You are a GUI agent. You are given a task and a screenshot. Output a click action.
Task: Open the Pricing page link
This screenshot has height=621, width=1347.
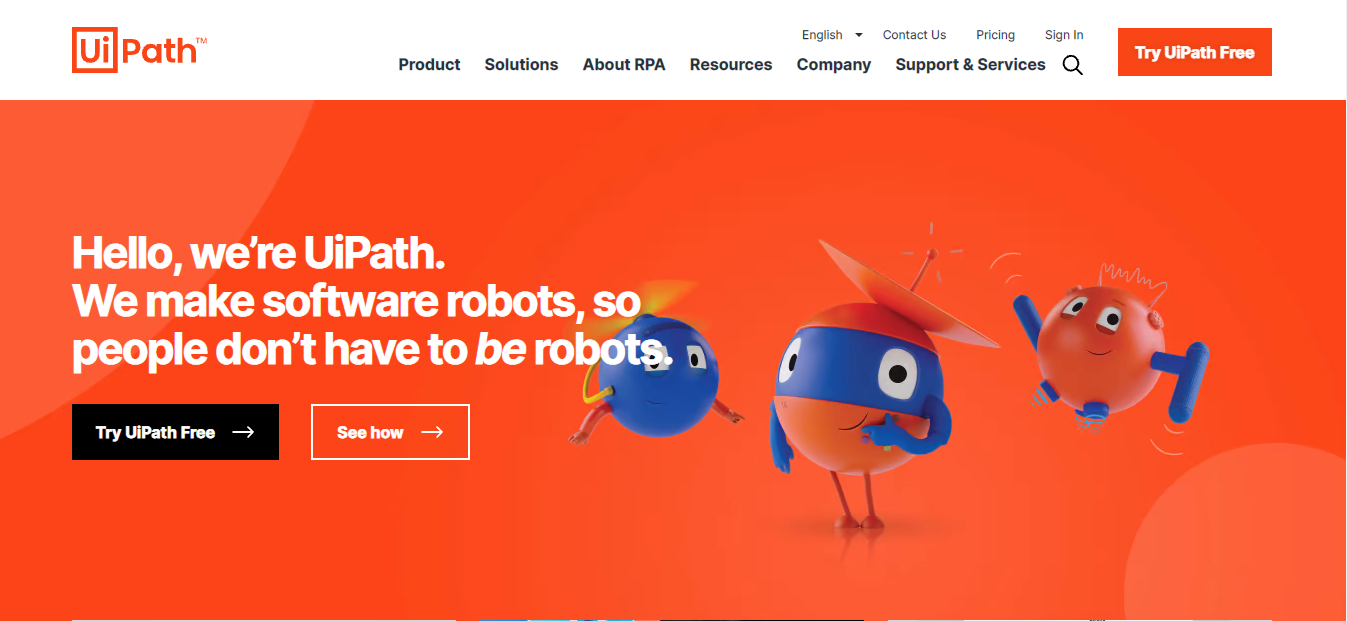point(995,35)
